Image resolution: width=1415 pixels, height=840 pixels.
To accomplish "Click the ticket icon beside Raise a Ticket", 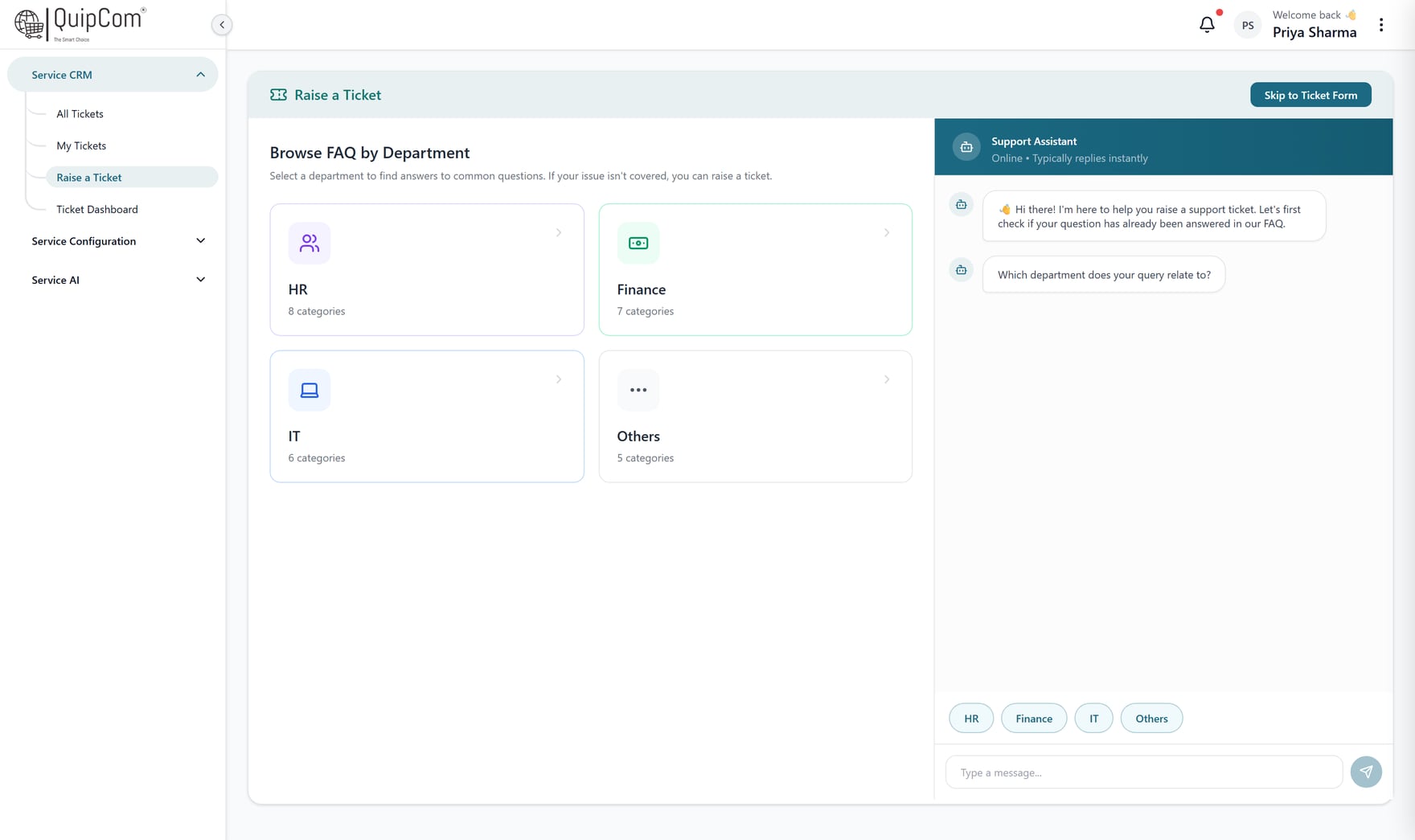I will [278, 95].
